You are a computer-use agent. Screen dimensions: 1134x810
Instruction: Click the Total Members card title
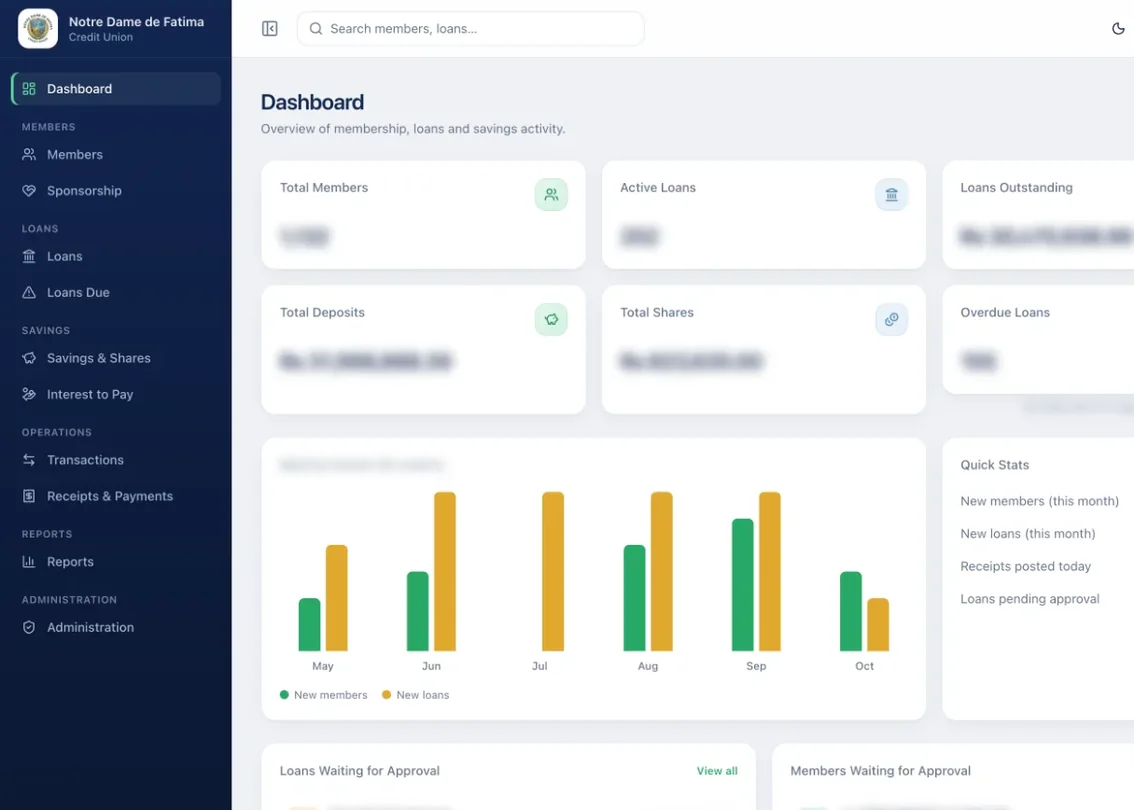click(324, 188)
